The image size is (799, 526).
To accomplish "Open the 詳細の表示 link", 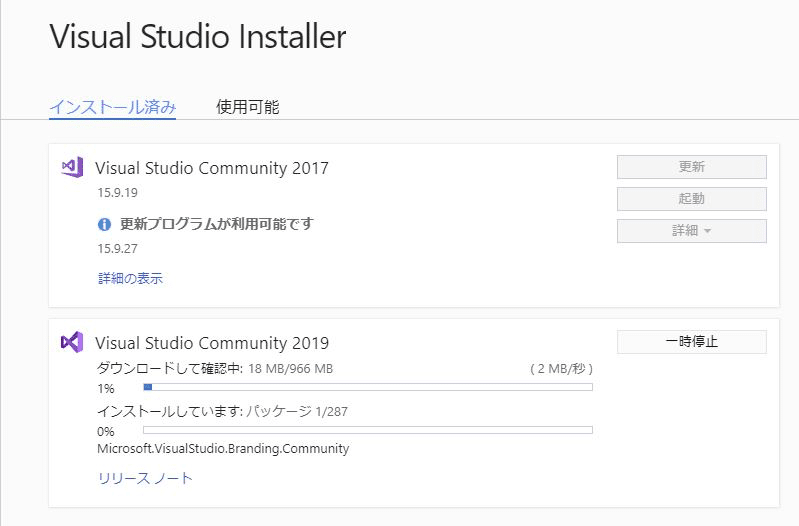I will (x=130, y=278).
